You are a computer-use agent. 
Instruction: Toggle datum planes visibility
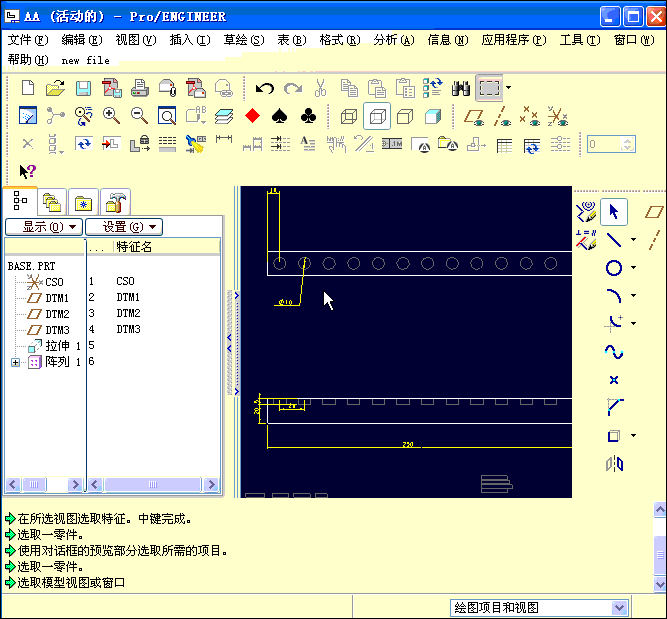click(x=474, y=117)
